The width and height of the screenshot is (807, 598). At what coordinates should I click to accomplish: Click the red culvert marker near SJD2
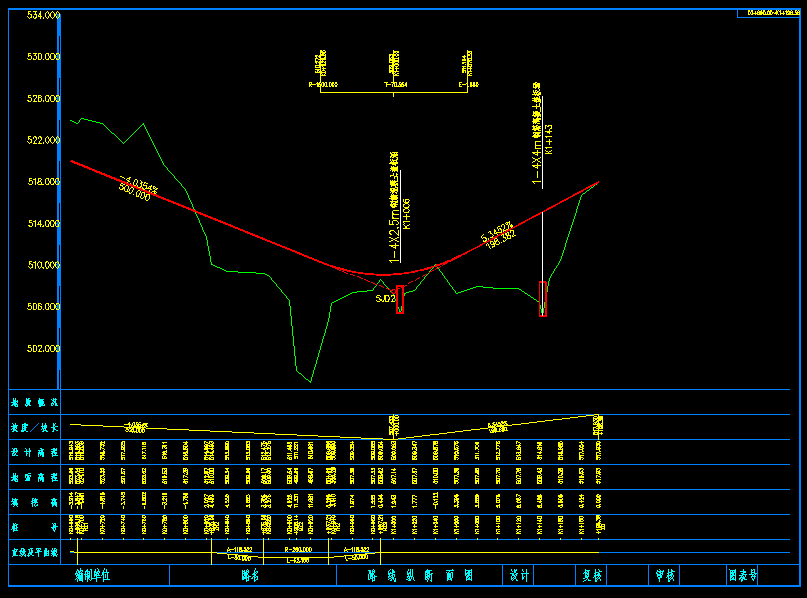click(x=400, y=300)
